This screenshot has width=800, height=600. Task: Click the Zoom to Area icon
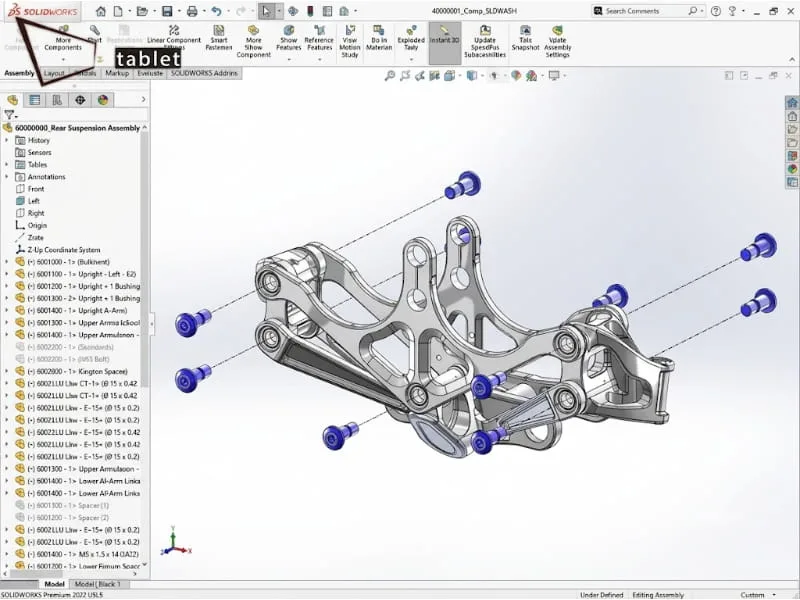[x=405, y=76]
